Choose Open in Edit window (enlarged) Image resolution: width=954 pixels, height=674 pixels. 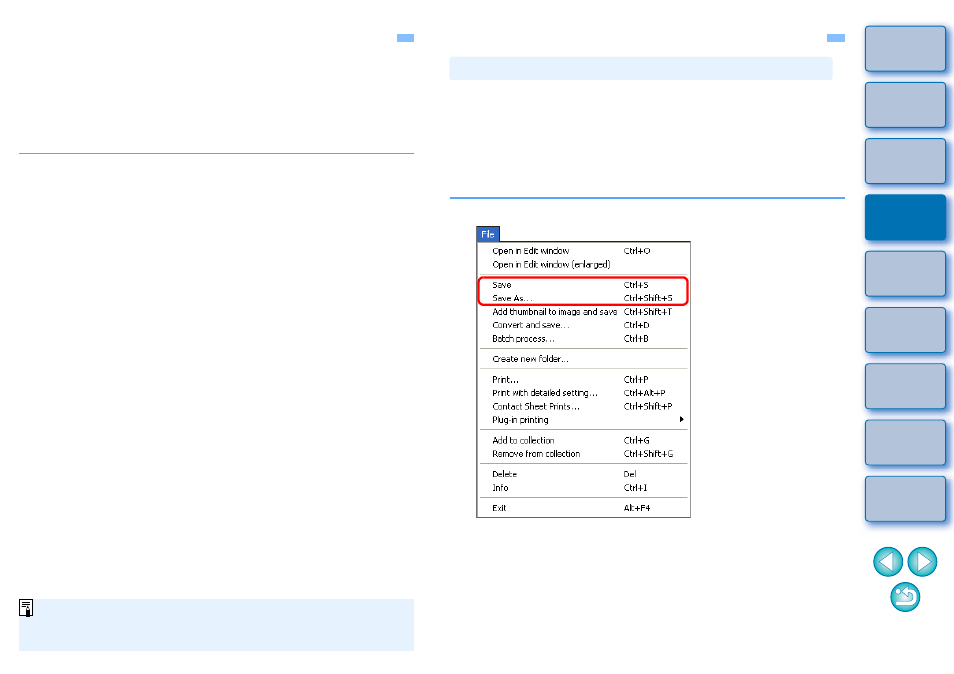tap(583, 265)
